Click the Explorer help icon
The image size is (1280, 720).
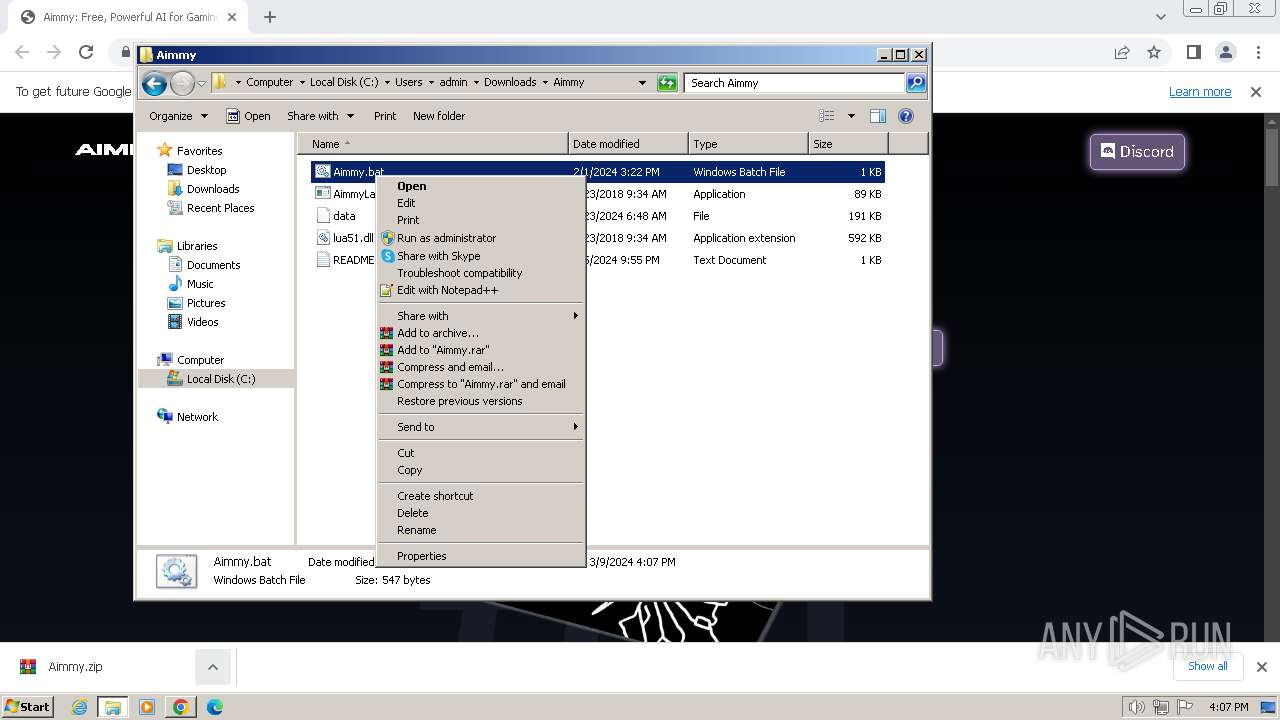pos(906,116)
